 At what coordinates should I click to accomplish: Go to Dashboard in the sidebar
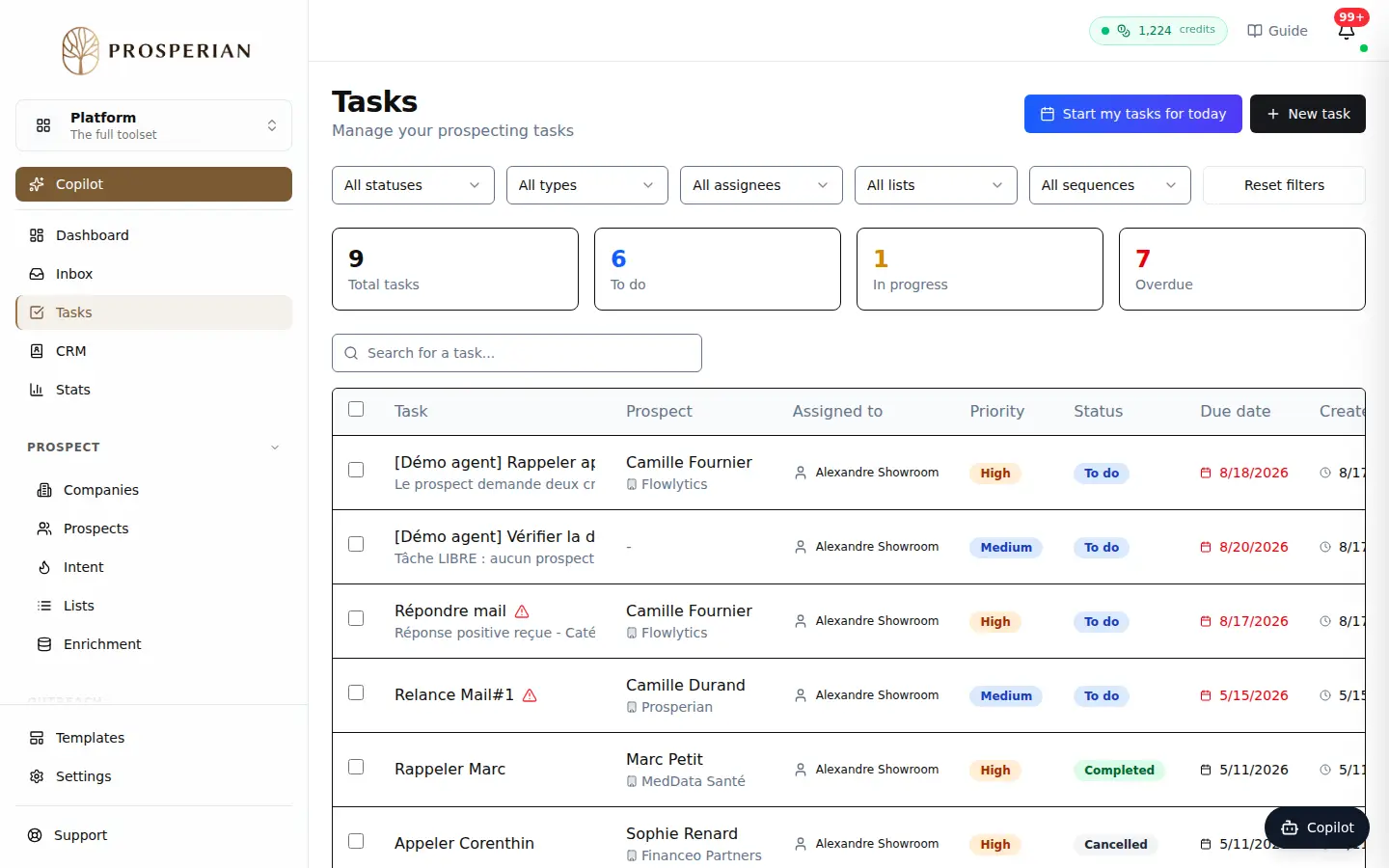(x=153, y=235)
